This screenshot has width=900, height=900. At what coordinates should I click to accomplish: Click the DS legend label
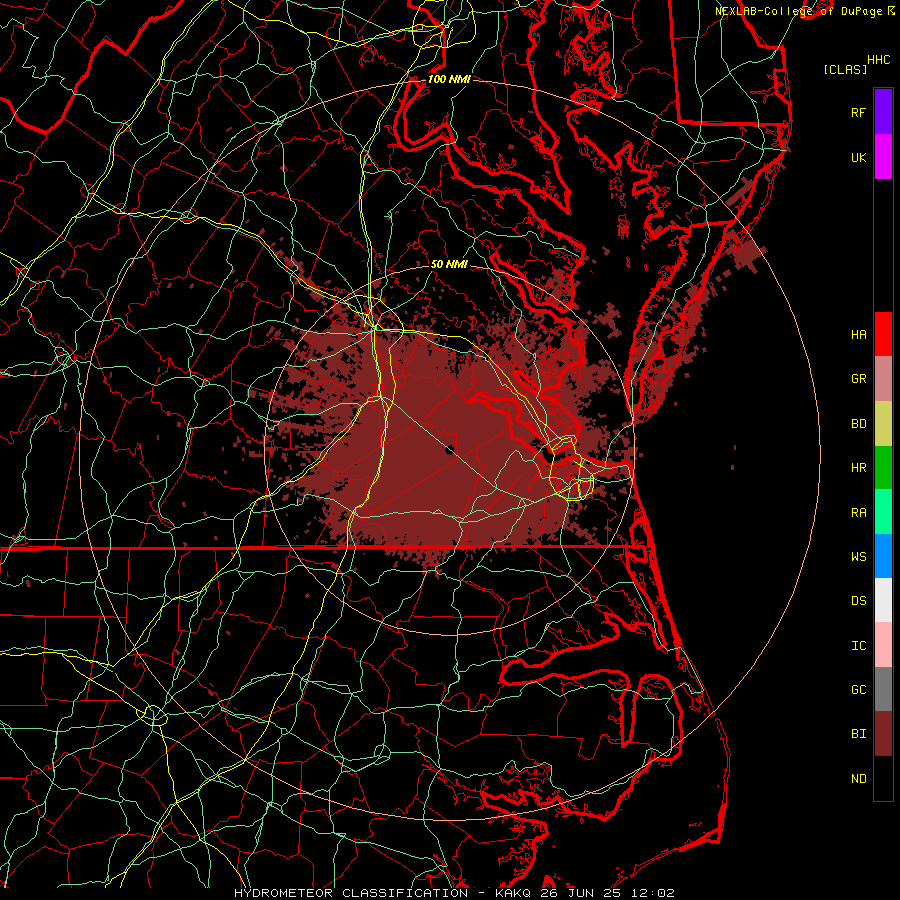pyautogui.click(x=858, y=601)
